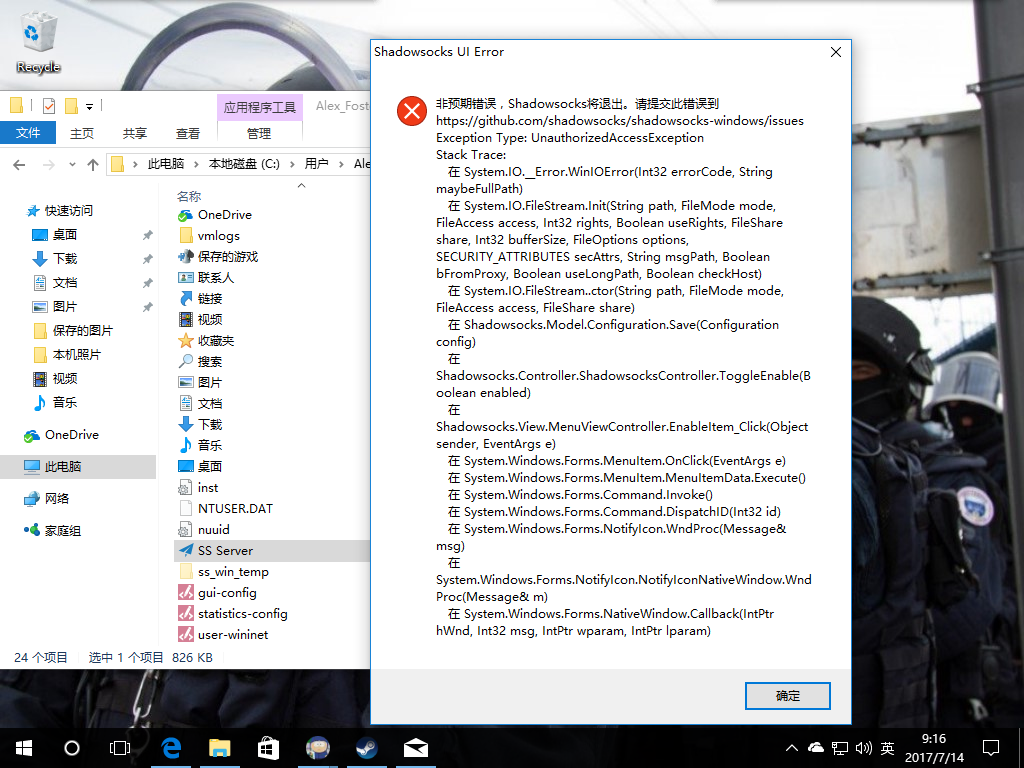Switch to the 查看 ribbon tab
This screenshot has width=1024, height=768.
point(187,133)
